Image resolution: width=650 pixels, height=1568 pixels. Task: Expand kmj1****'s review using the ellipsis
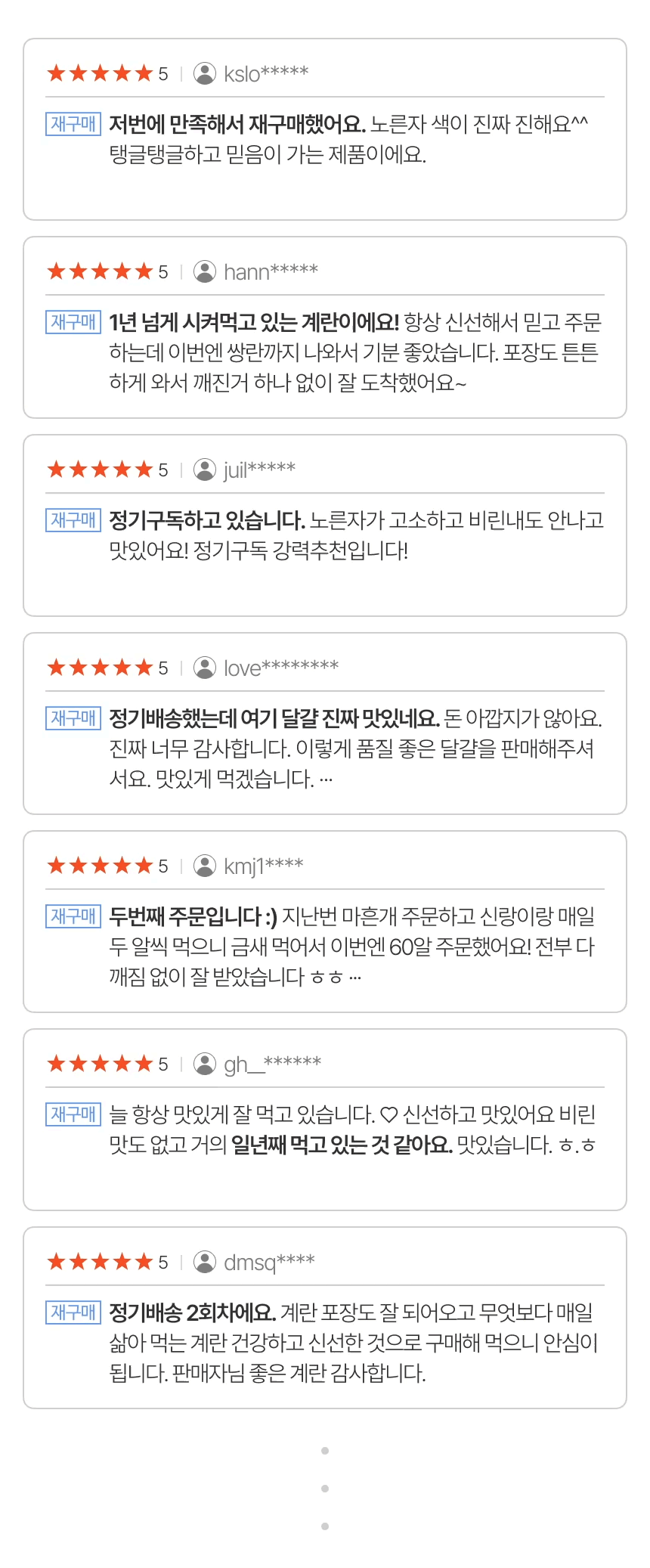tap(355, 978)
